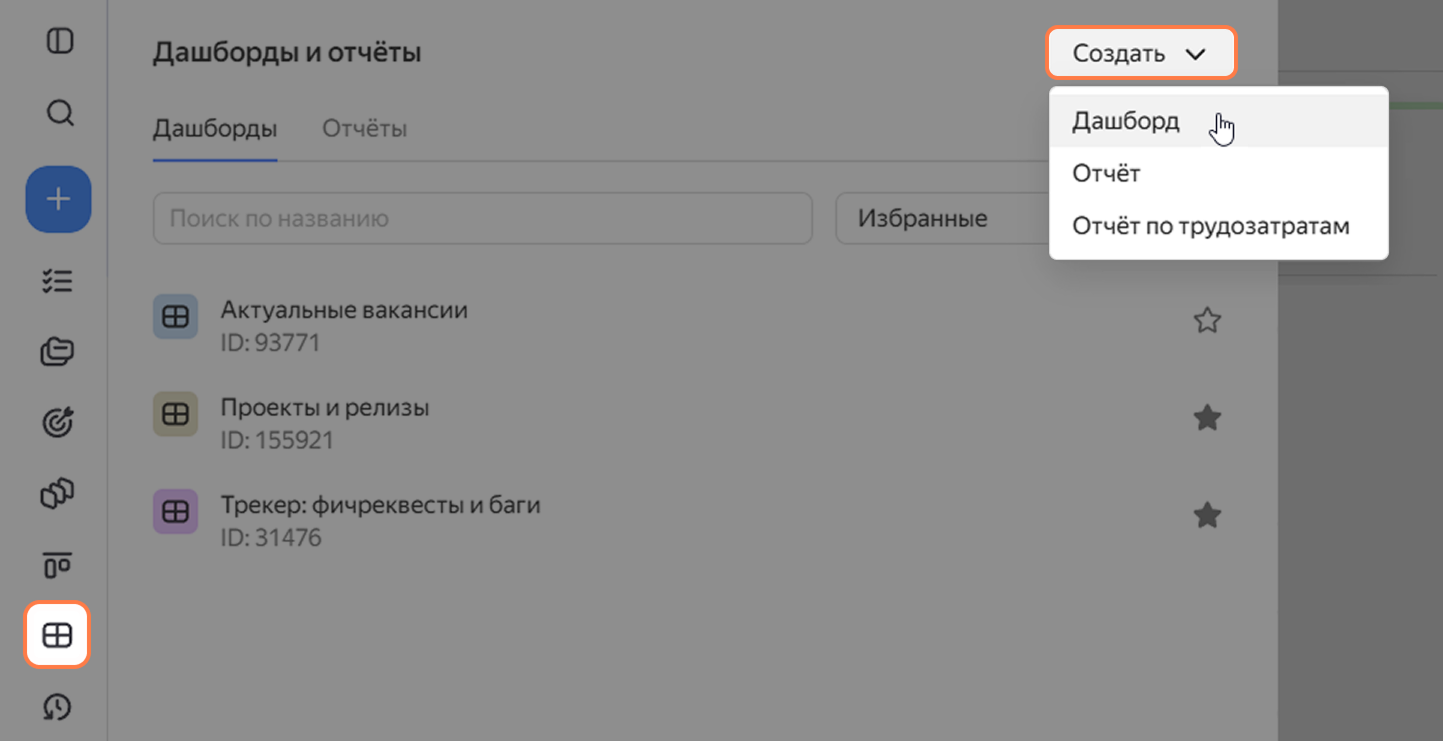This screenshot has height=741, width=1443.
Task: Open the Проекты и релизы dashboard link
Action: [325, 408]
